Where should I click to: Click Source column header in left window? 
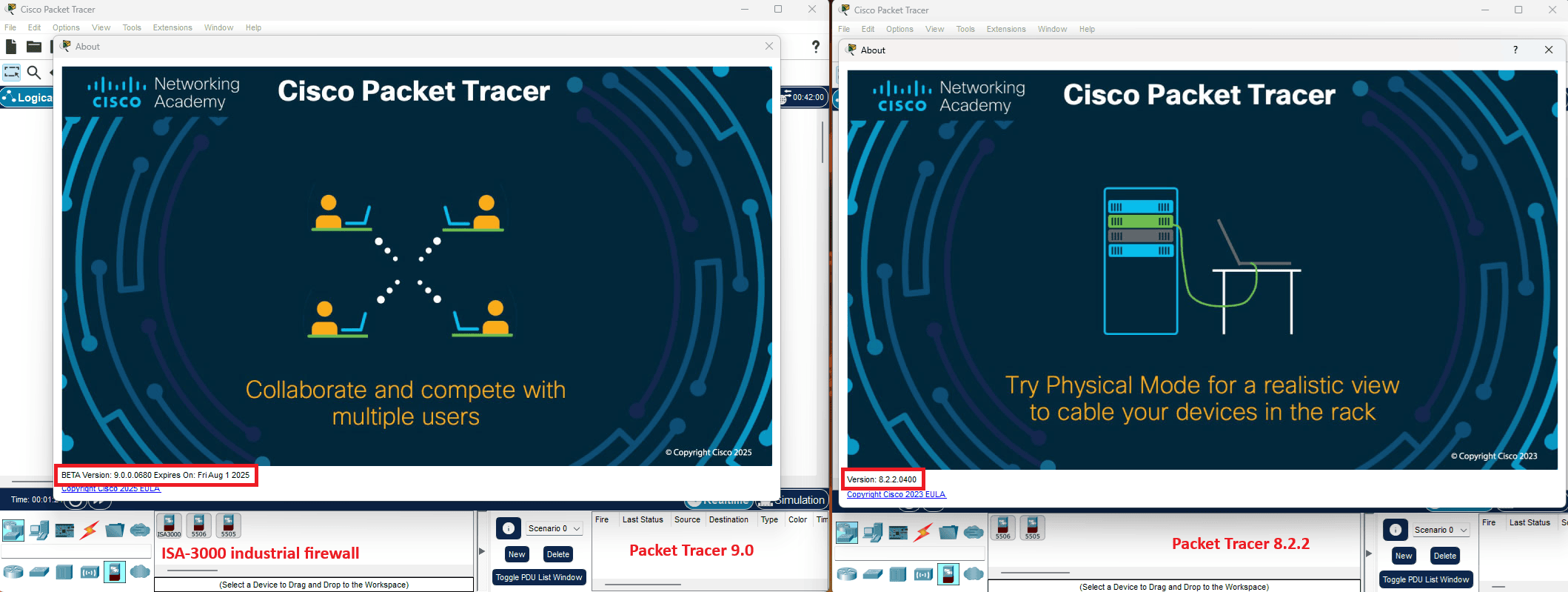[x=687, y=519]
